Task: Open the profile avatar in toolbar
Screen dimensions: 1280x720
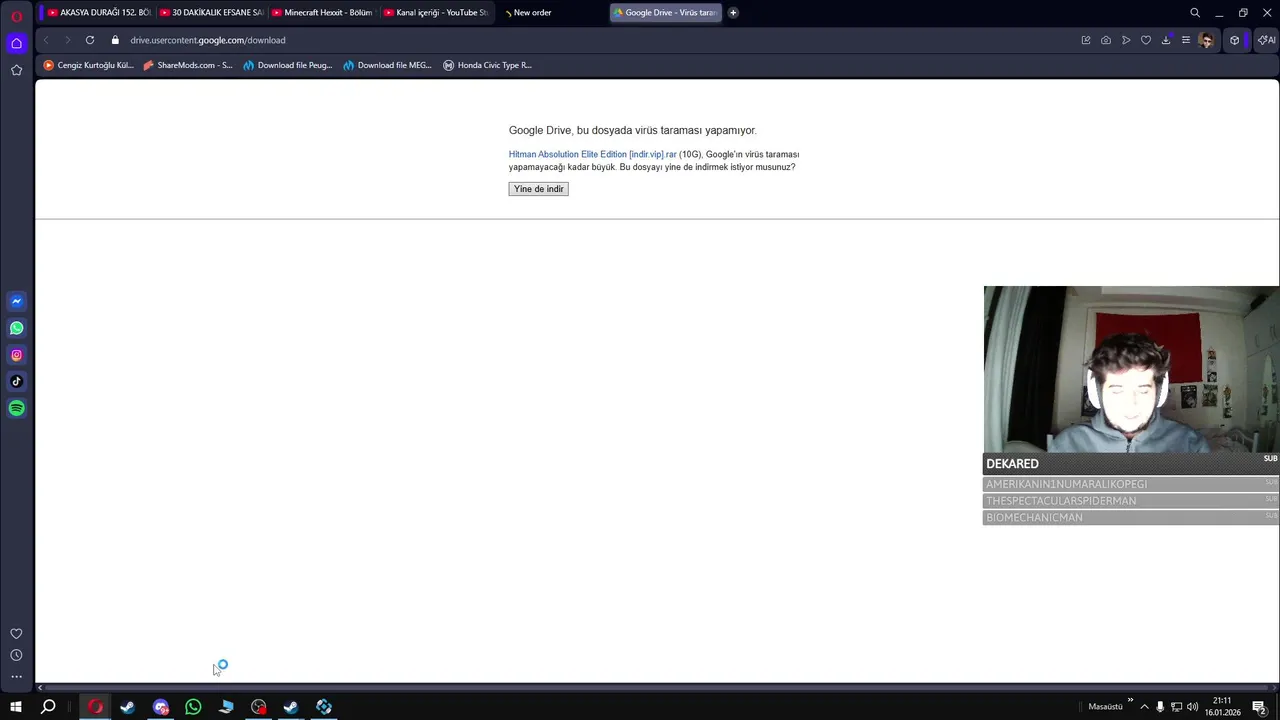Action: (1207, 40)
